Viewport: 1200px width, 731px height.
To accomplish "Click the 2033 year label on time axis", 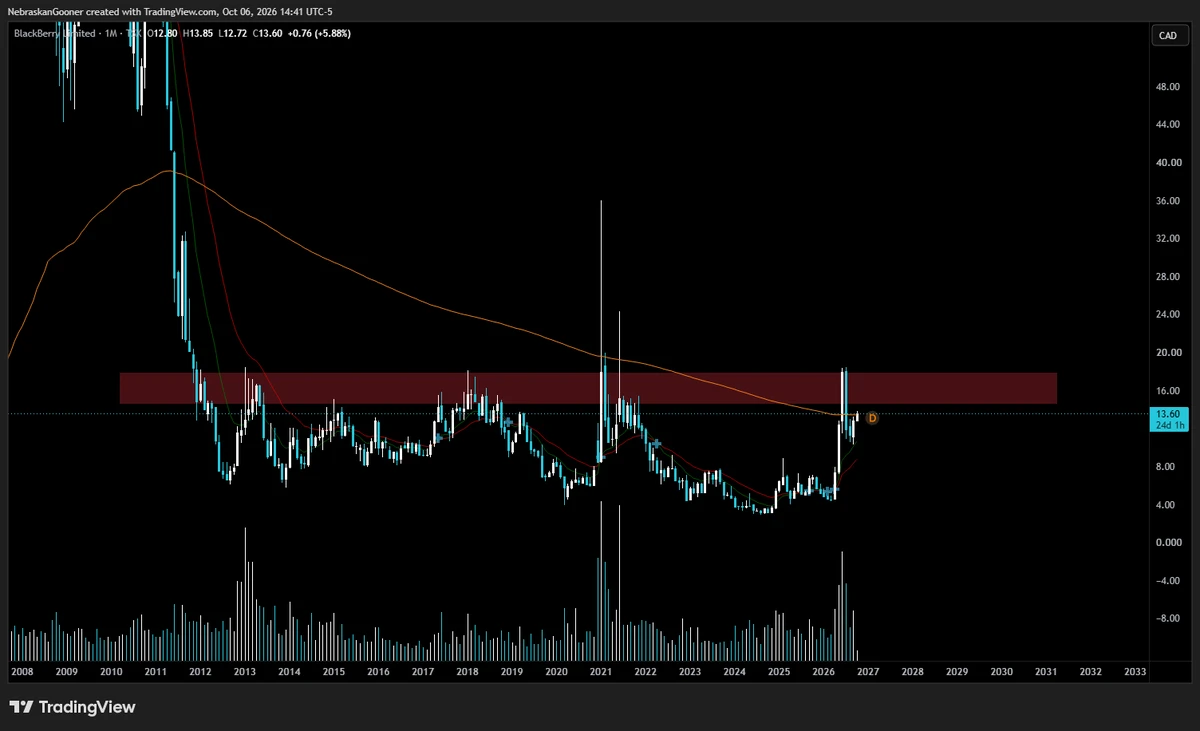I will point(1135,671).
